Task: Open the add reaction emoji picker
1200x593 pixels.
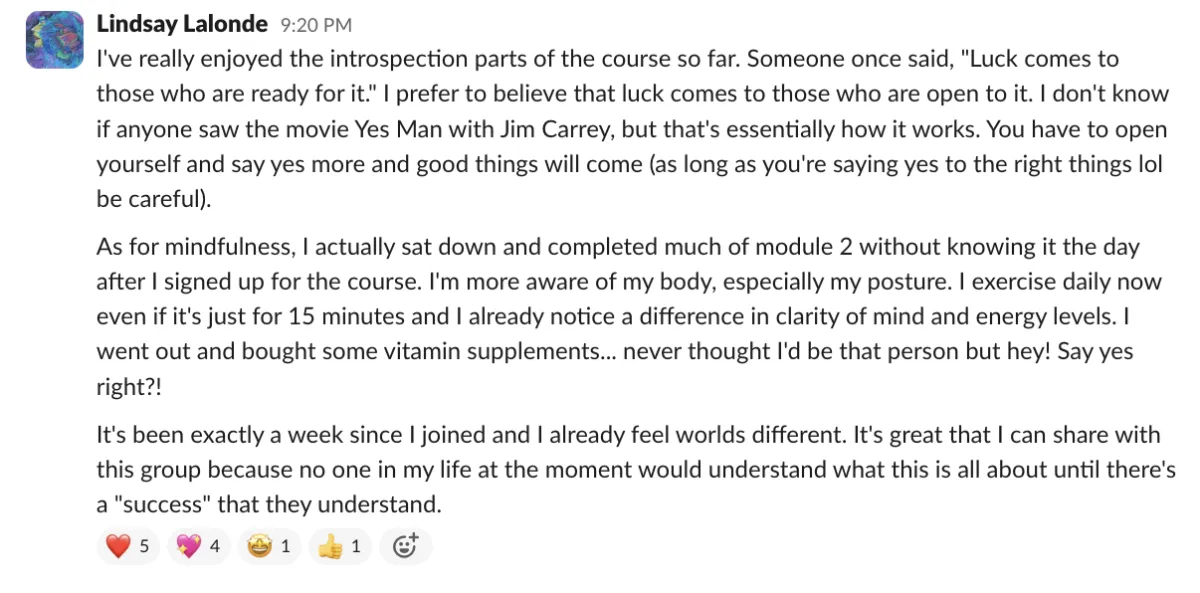Action: coord(405,546)
